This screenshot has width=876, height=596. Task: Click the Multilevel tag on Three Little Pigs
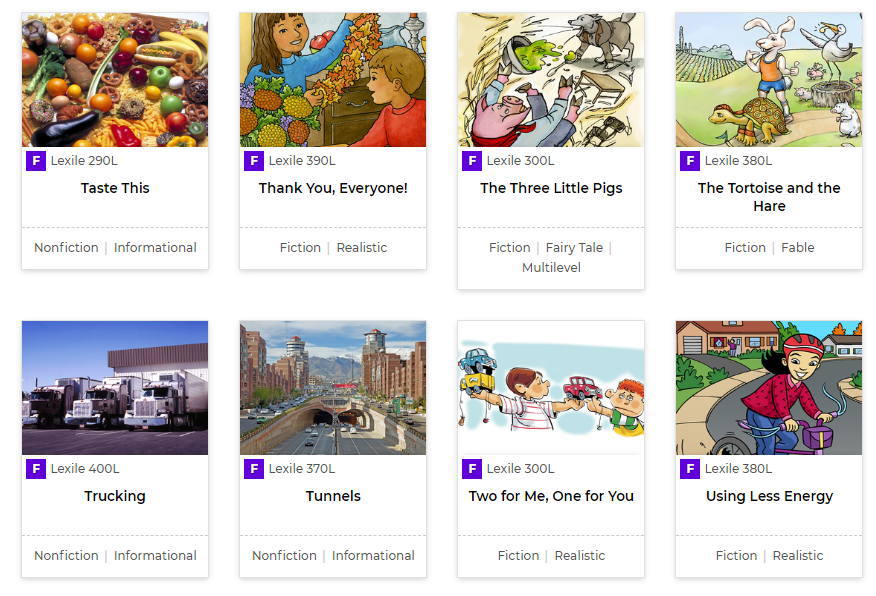pos(551,268)
